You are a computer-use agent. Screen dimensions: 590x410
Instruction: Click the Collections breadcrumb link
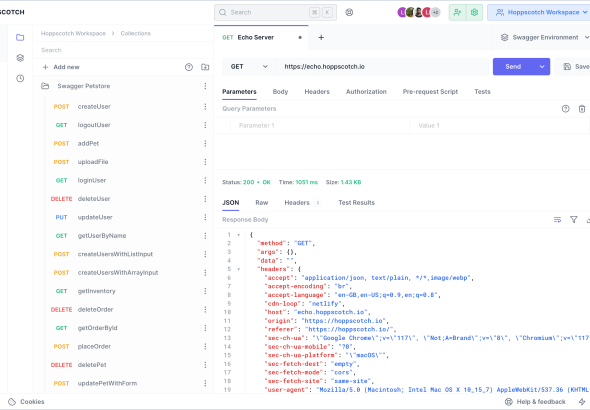[x=135, y=33]
